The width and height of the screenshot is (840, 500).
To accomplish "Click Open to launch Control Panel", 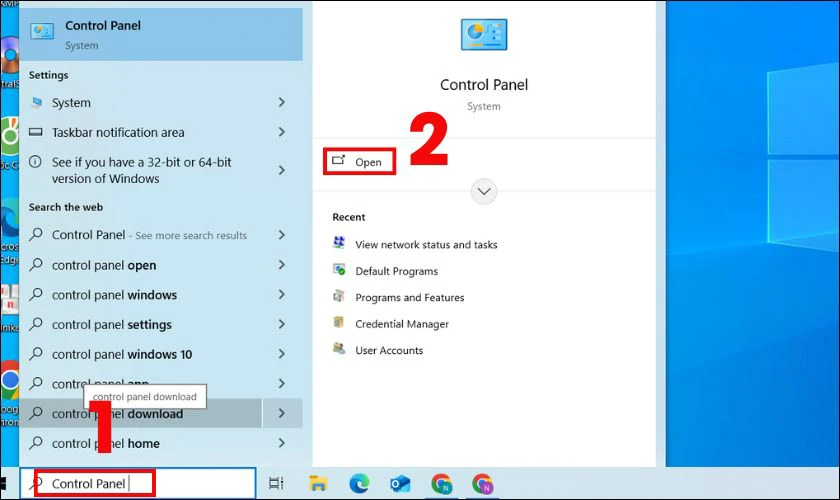I will [x=359, y=161].
